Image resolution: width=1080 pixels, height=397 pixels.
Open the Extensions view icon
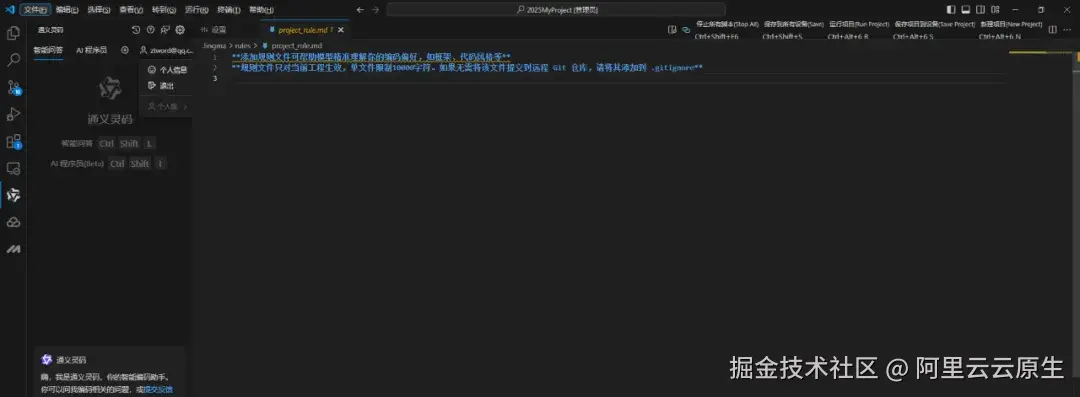[x=13, y=142]
